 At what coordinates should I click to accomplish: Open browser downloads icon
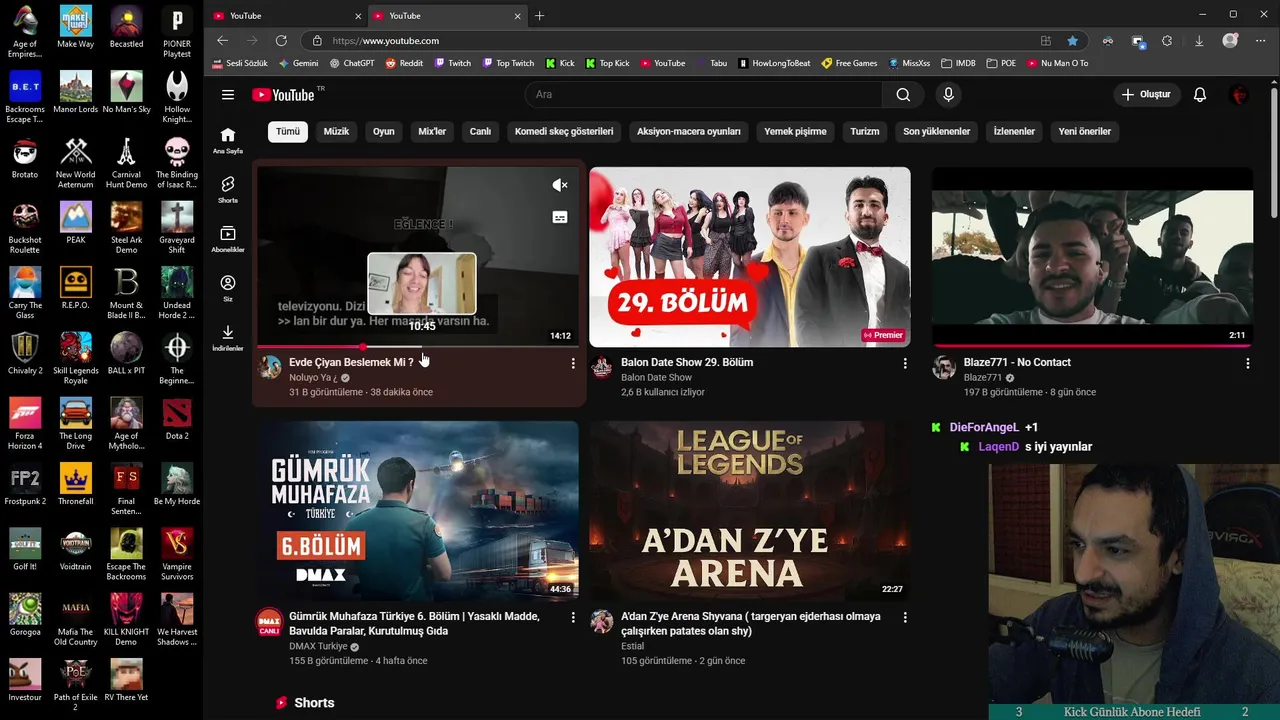[x=1199, y=41]
